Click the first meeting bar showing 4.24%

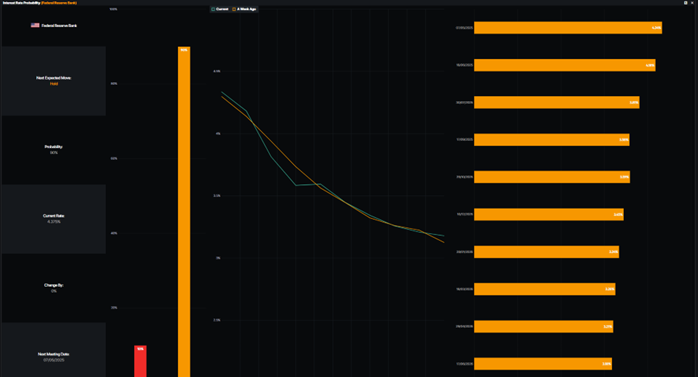tap(568, 28)
